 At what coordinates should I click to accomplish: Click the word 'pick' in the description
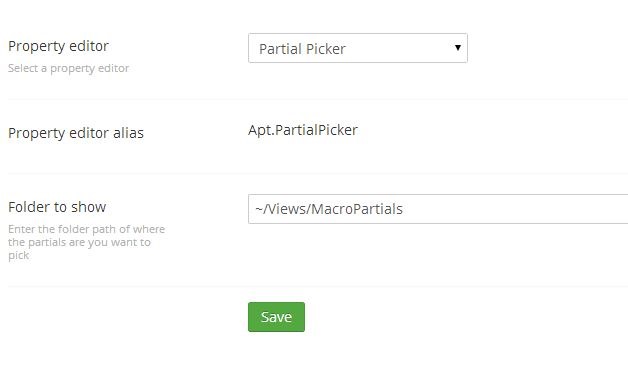point(18,256)
